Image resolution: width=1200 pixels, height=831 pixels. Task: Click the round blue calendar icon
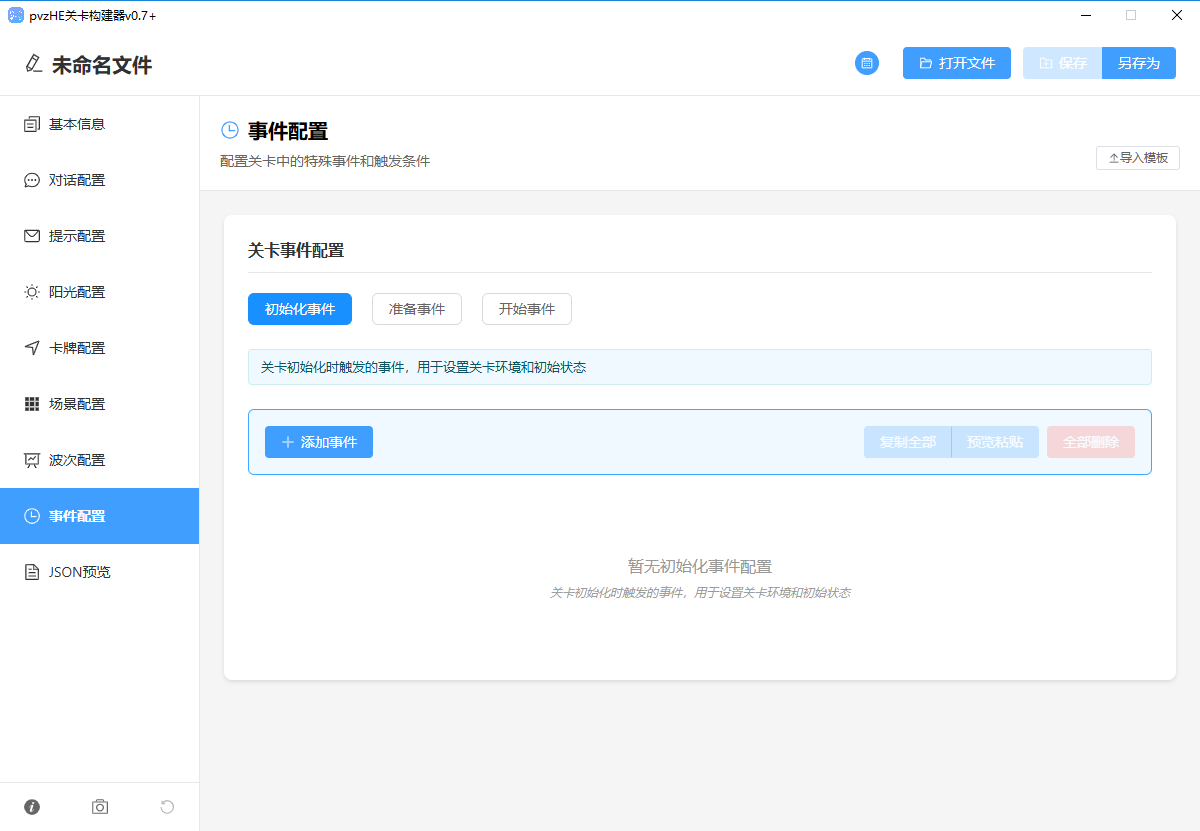point(866,63)
